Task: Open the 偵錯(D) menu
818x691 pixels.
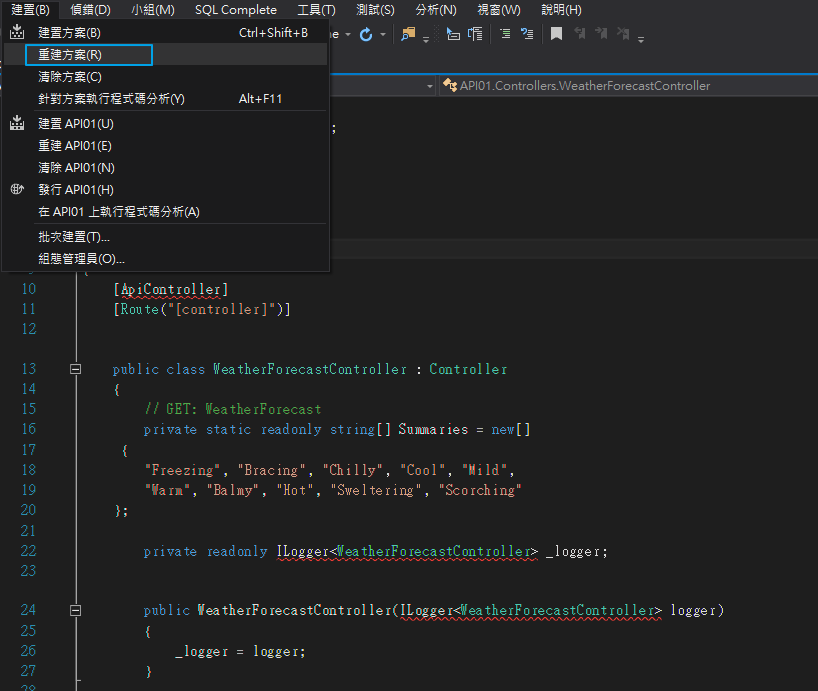Action: 91,10
